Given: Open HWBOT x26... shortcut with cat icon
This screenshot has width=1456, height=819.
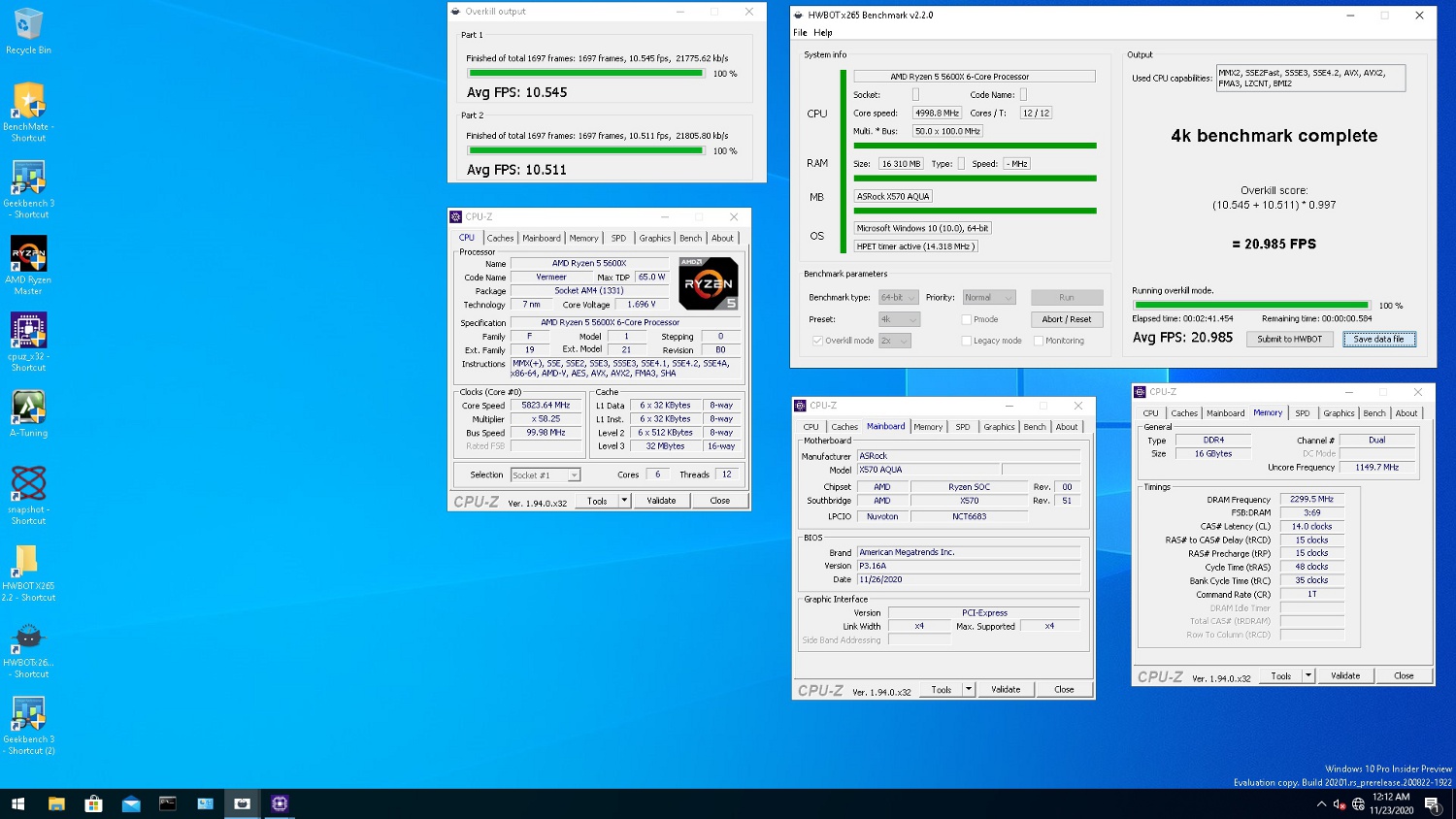Looking at the screenshot, I should coord(28,648).
